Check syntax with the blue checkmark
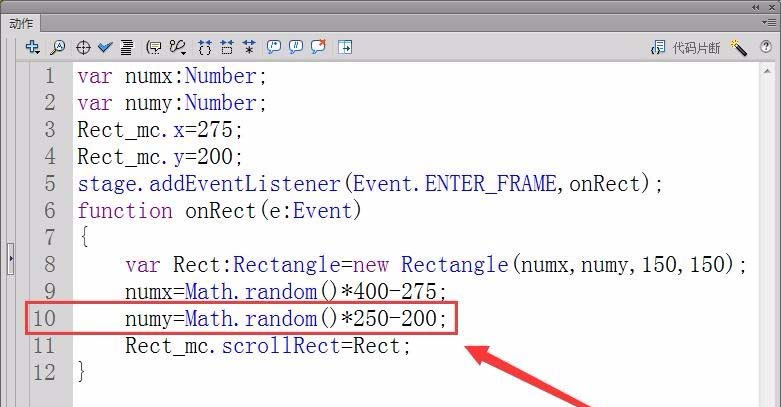Image resolution: width=781 pixels, height=407 pixels. pos(105,47)
